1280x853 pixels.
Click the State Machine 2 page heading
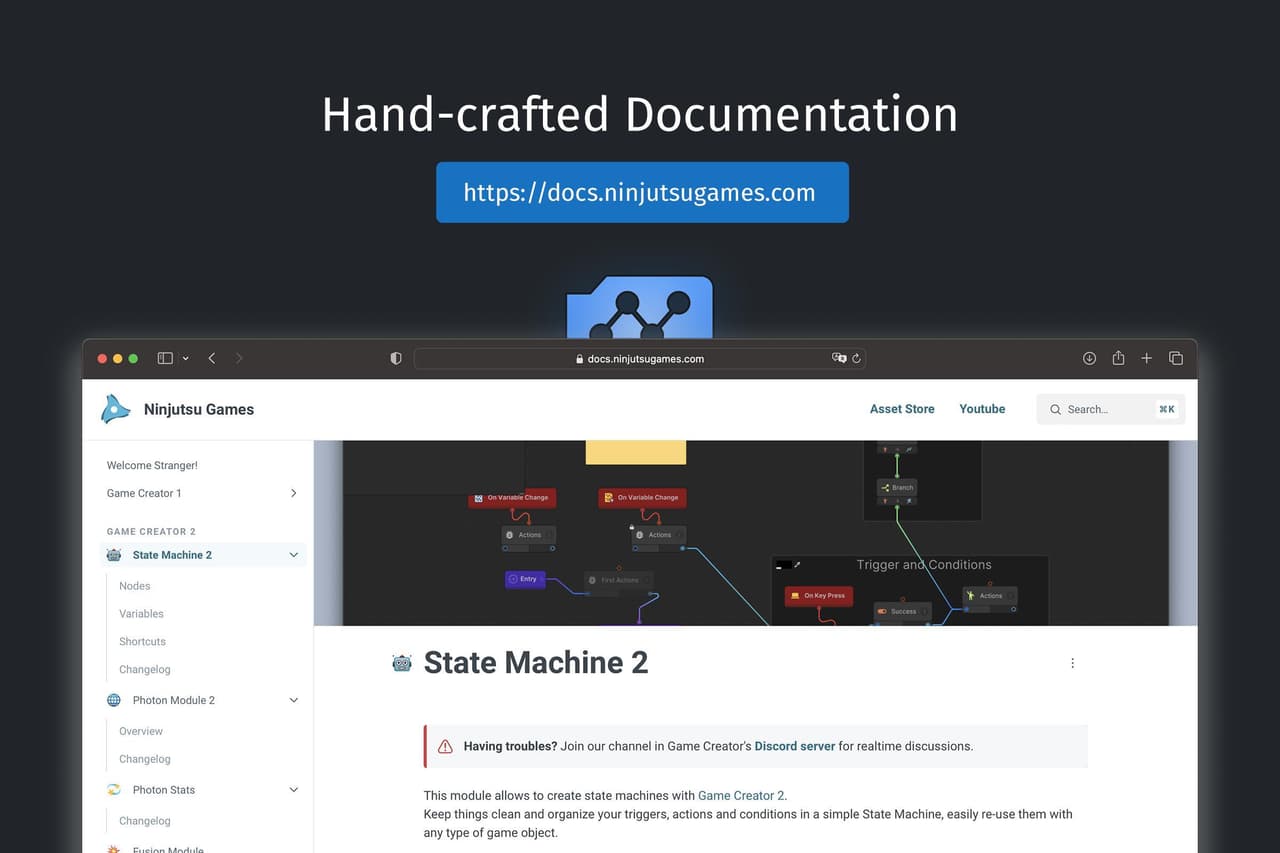coord(536,662)
